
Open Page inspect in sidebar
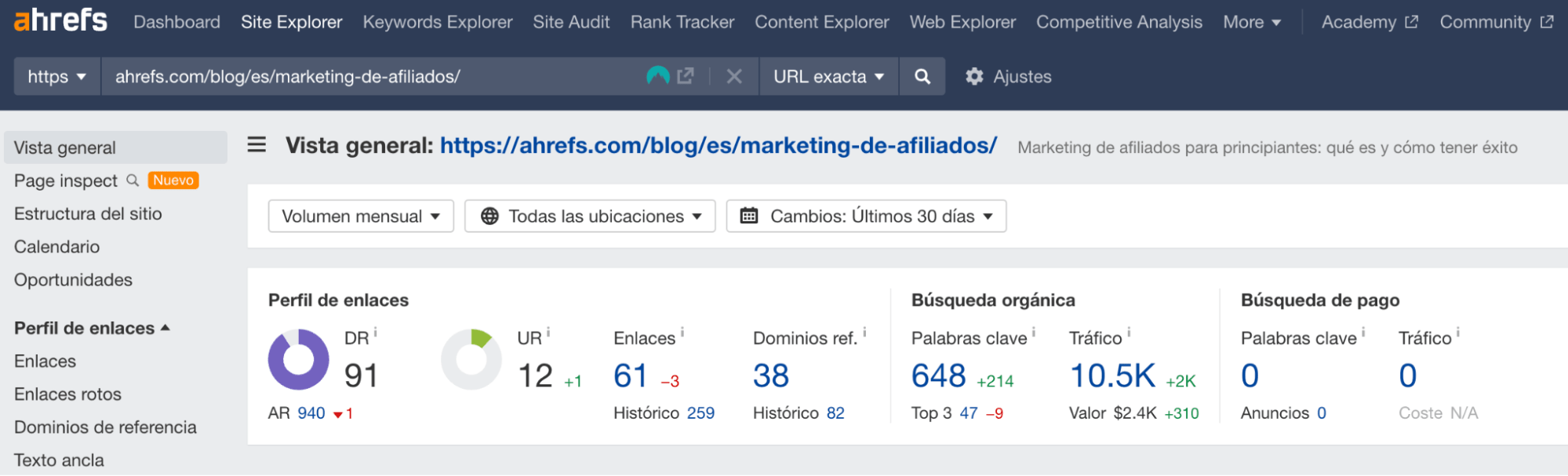pos(66,180)
